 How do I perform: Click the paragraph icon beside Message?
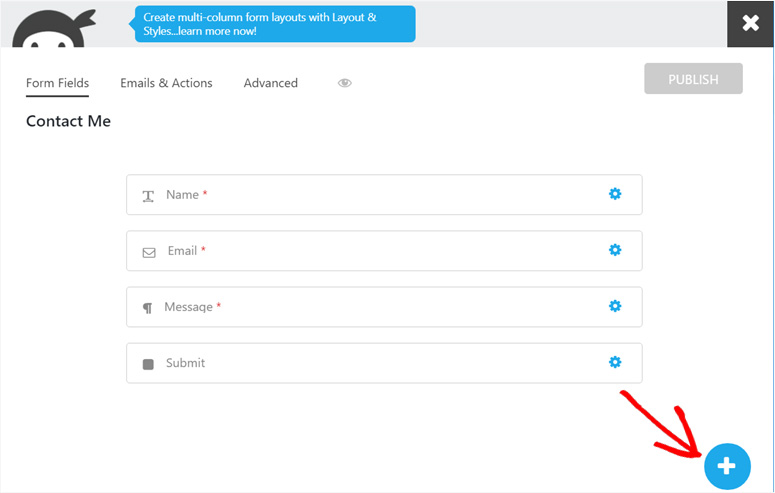tap(147, 309)
